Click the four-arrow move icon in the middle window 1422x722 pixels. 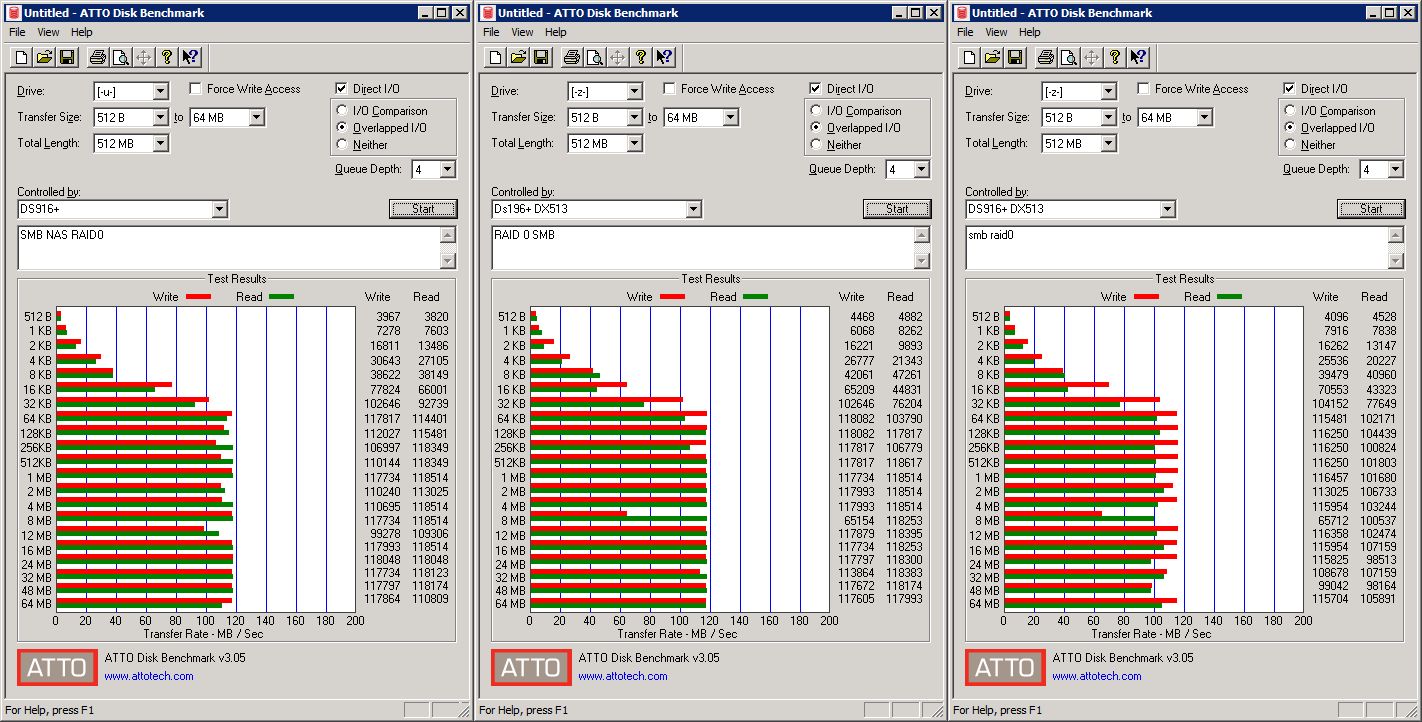[x=617, y=57]
